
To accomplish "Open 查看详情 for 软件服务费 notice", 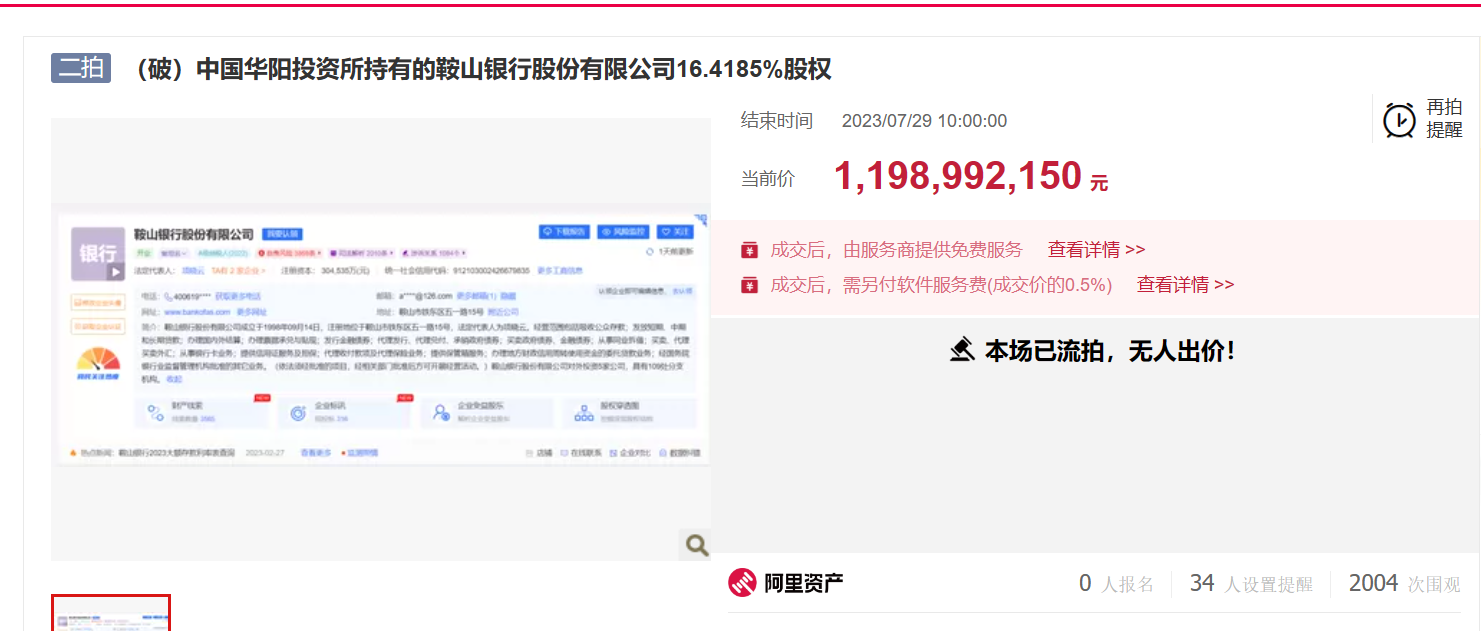I will pos(1185,285).
